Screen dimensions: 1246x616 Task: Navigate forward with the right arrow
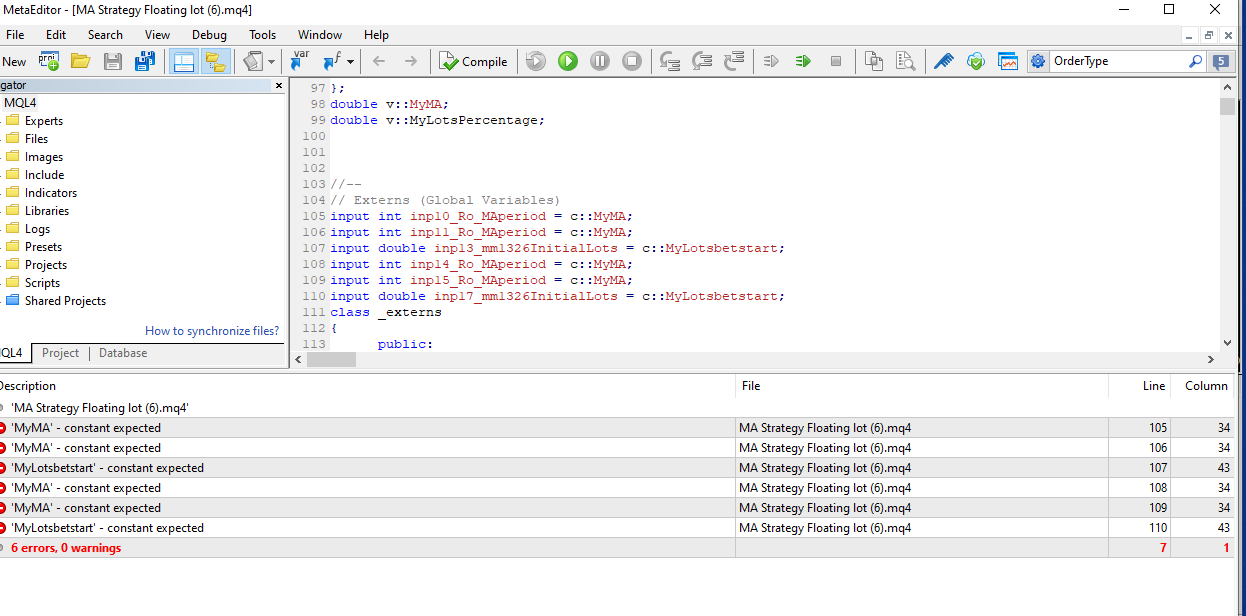tap(411, 61)
